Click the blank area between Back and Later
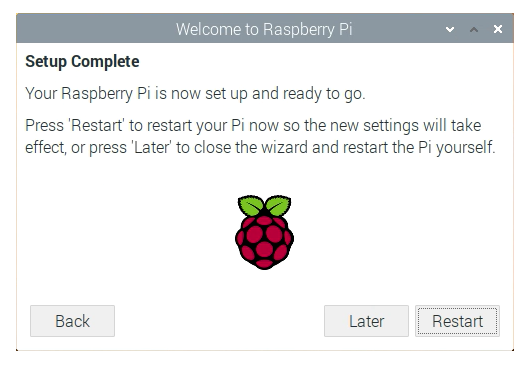This screenshot has height=365, width=525. [x=219, y=321]
